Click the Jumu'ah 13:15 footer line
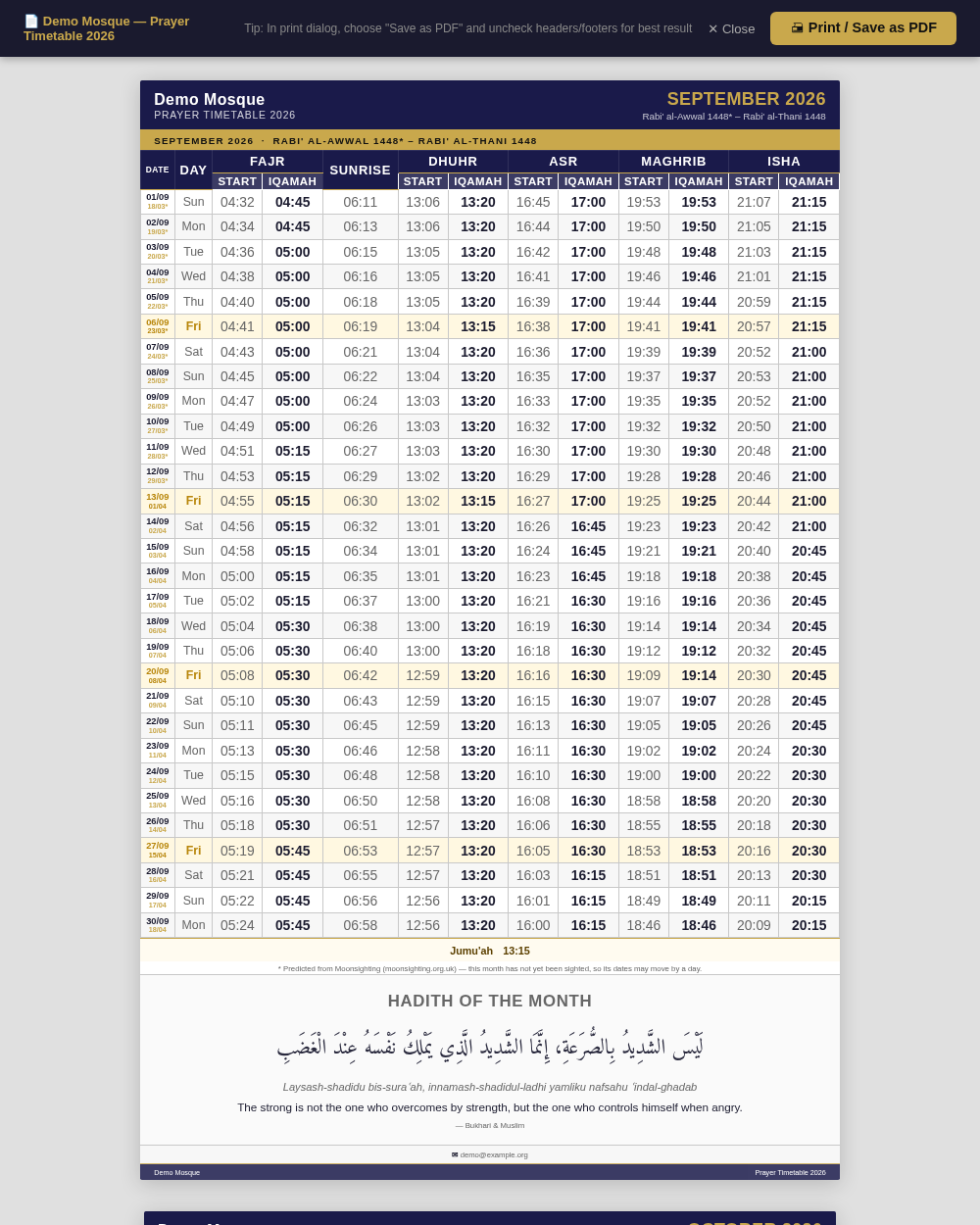The width and height of the screenshot is (980, 1225). (x=490, y=951)
